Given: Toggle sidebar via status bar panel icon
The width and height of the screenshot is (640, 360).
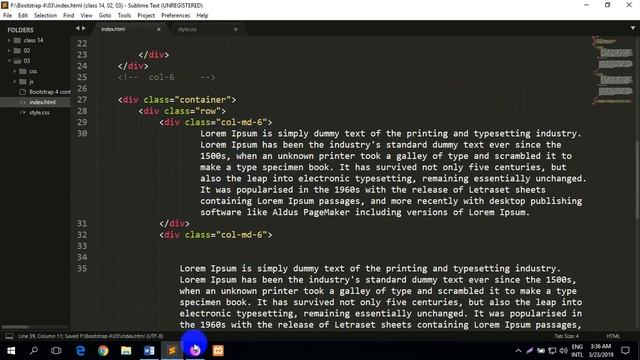Looking at the screenshot, I should pyautogui.click(x=9, y=336).
